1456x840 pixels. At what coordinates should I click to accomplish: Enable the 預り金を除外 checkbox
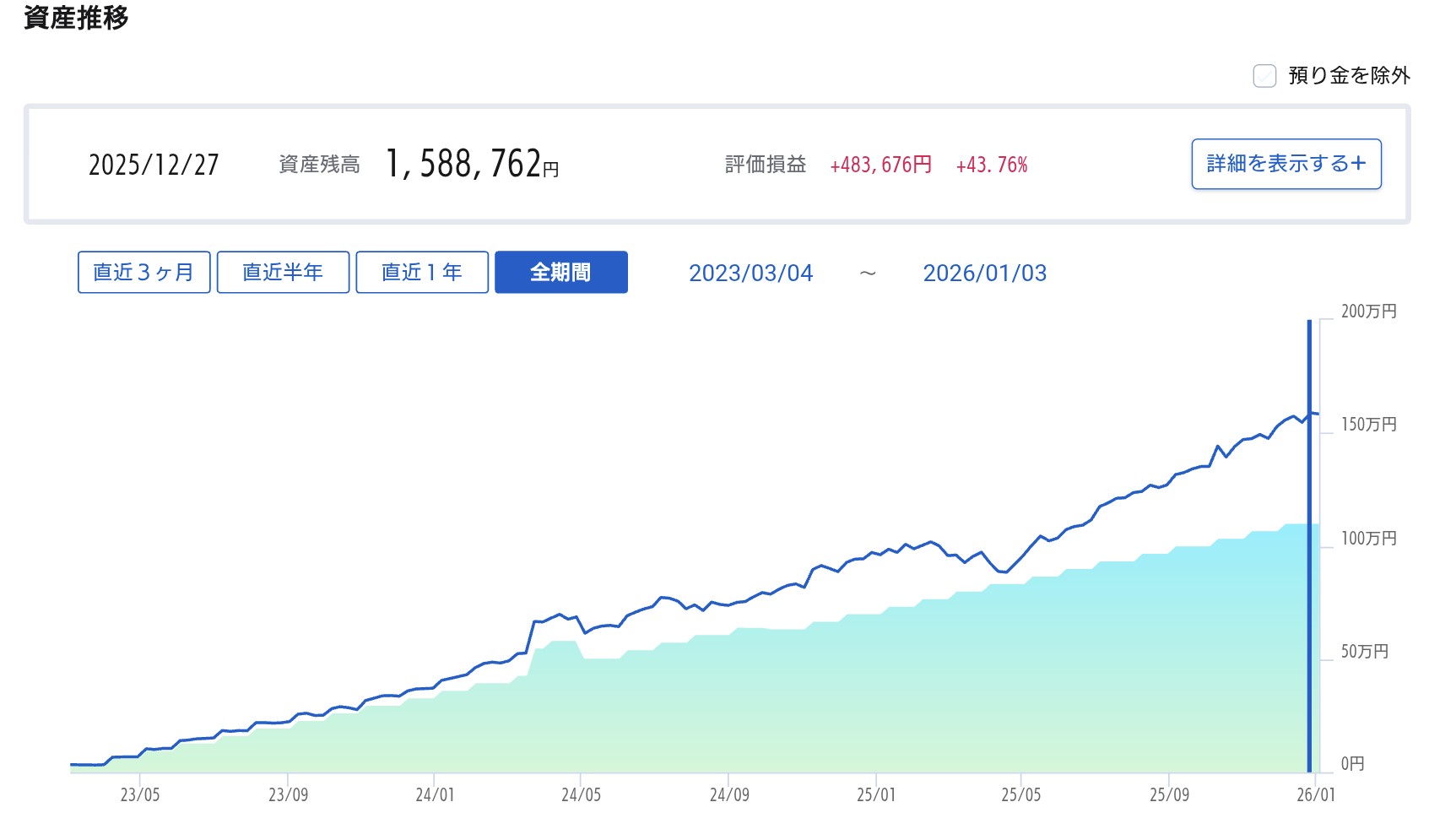tap(1264, 77)
